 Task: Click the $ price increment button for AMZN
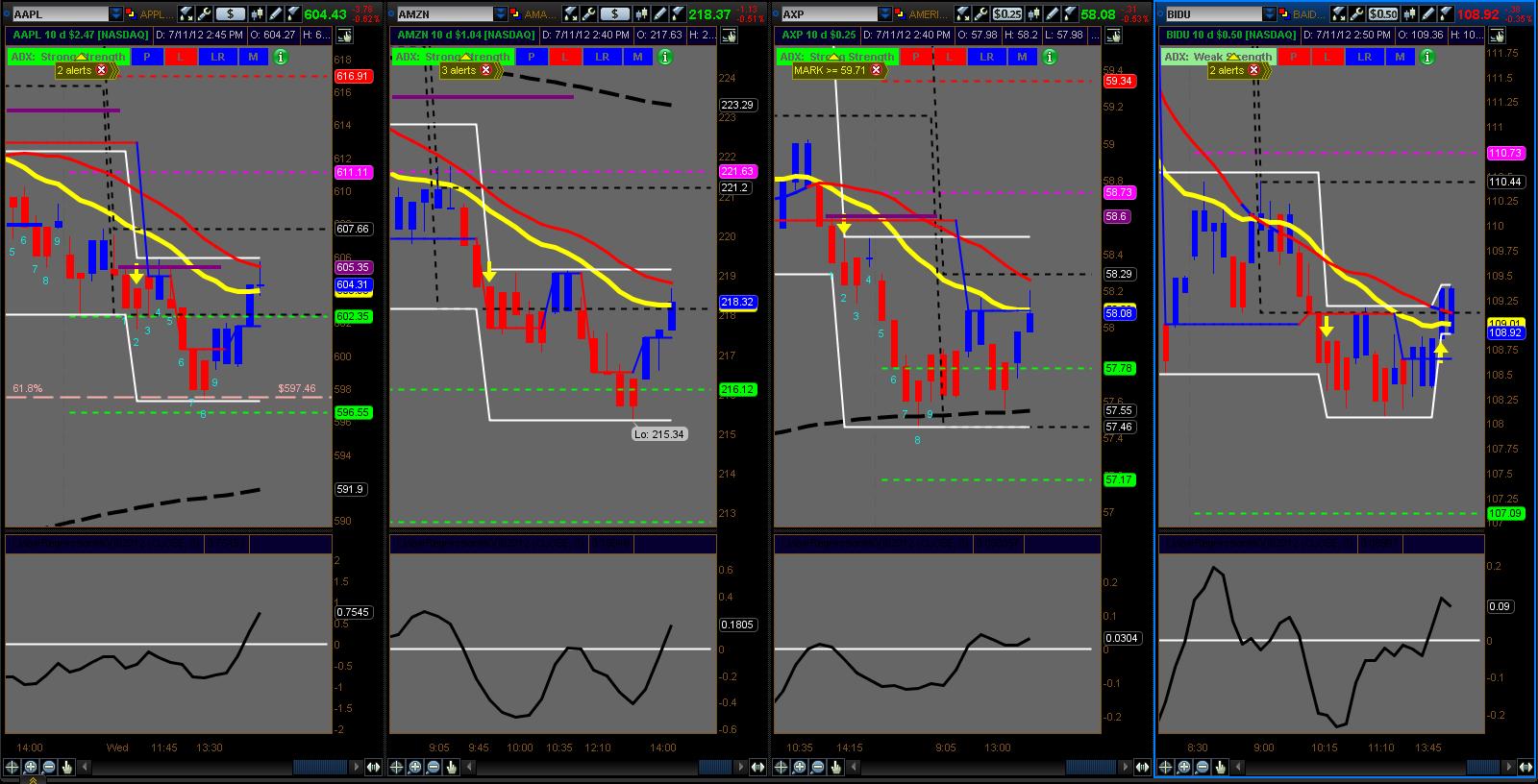tap(614, 14)
